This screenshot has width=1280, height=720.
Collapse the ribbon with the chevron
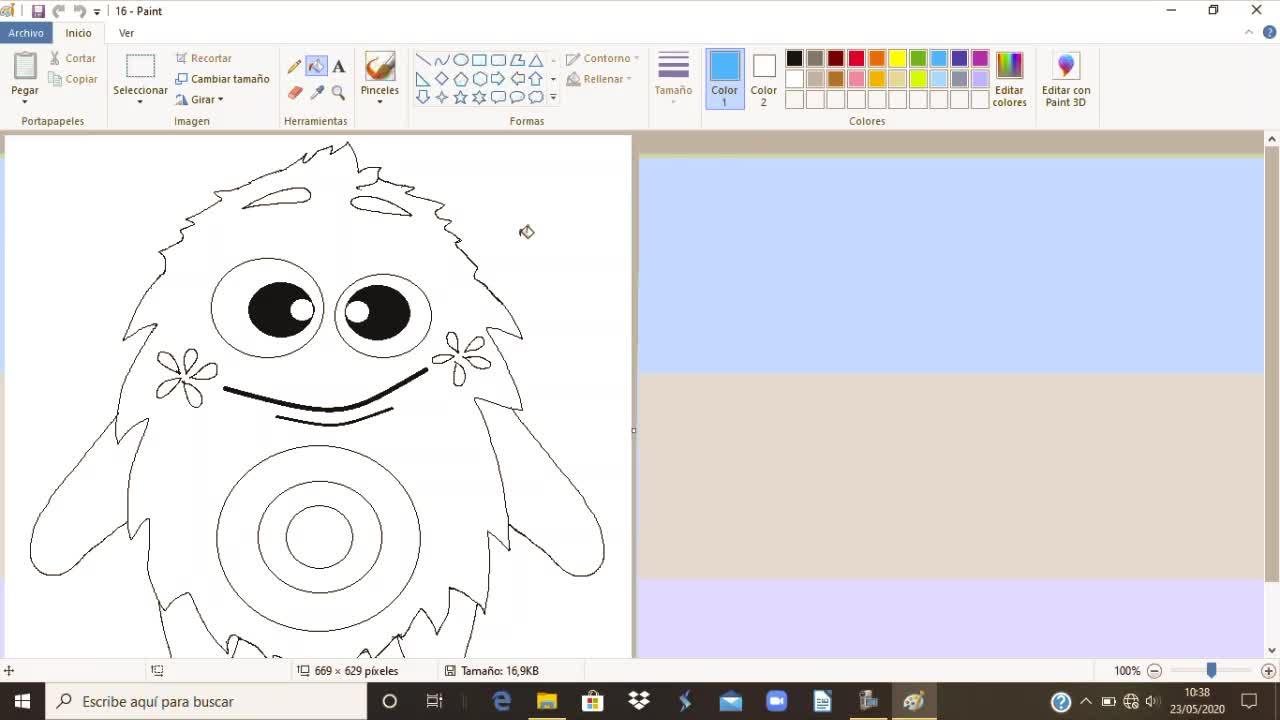pos(1248,33)
